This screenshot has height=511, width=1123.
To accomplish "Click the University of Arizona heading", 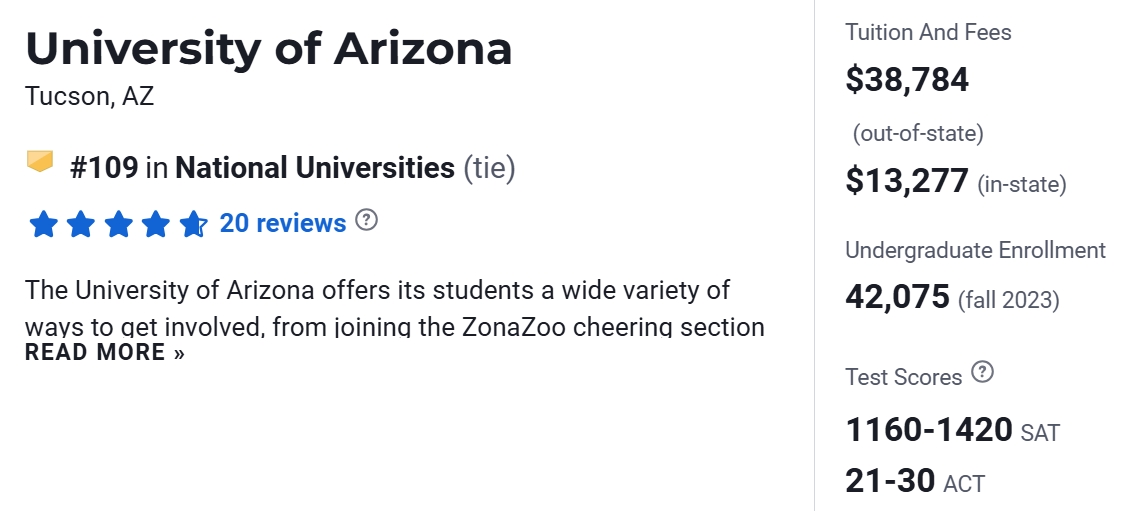I will point(269,49).
